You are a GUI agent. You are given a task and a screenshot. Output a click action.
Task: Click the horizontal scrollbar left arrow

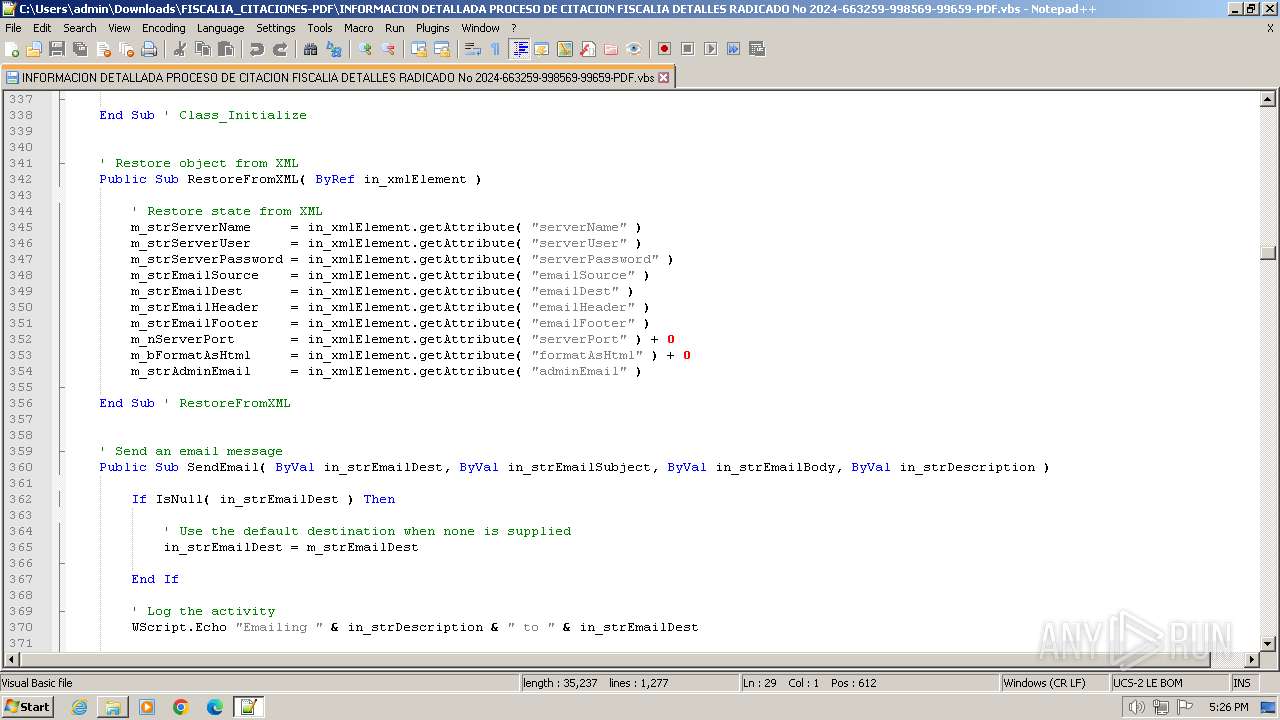[x=12, y=660]
